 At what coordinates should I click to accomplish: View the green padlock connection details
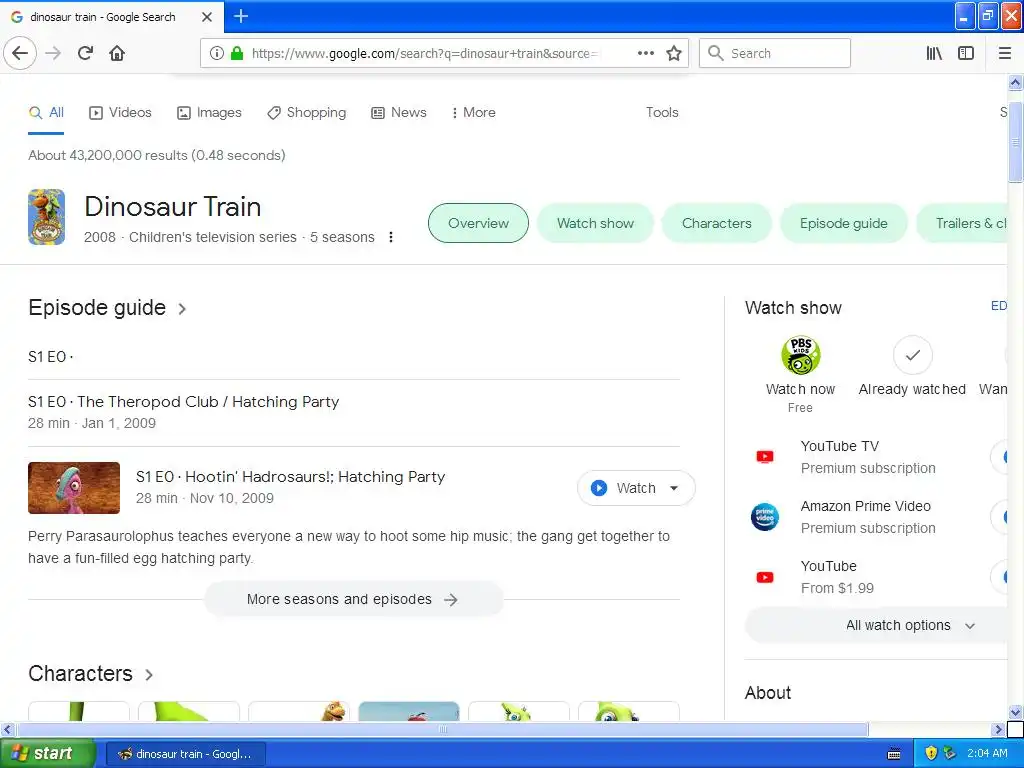[237, 53]
